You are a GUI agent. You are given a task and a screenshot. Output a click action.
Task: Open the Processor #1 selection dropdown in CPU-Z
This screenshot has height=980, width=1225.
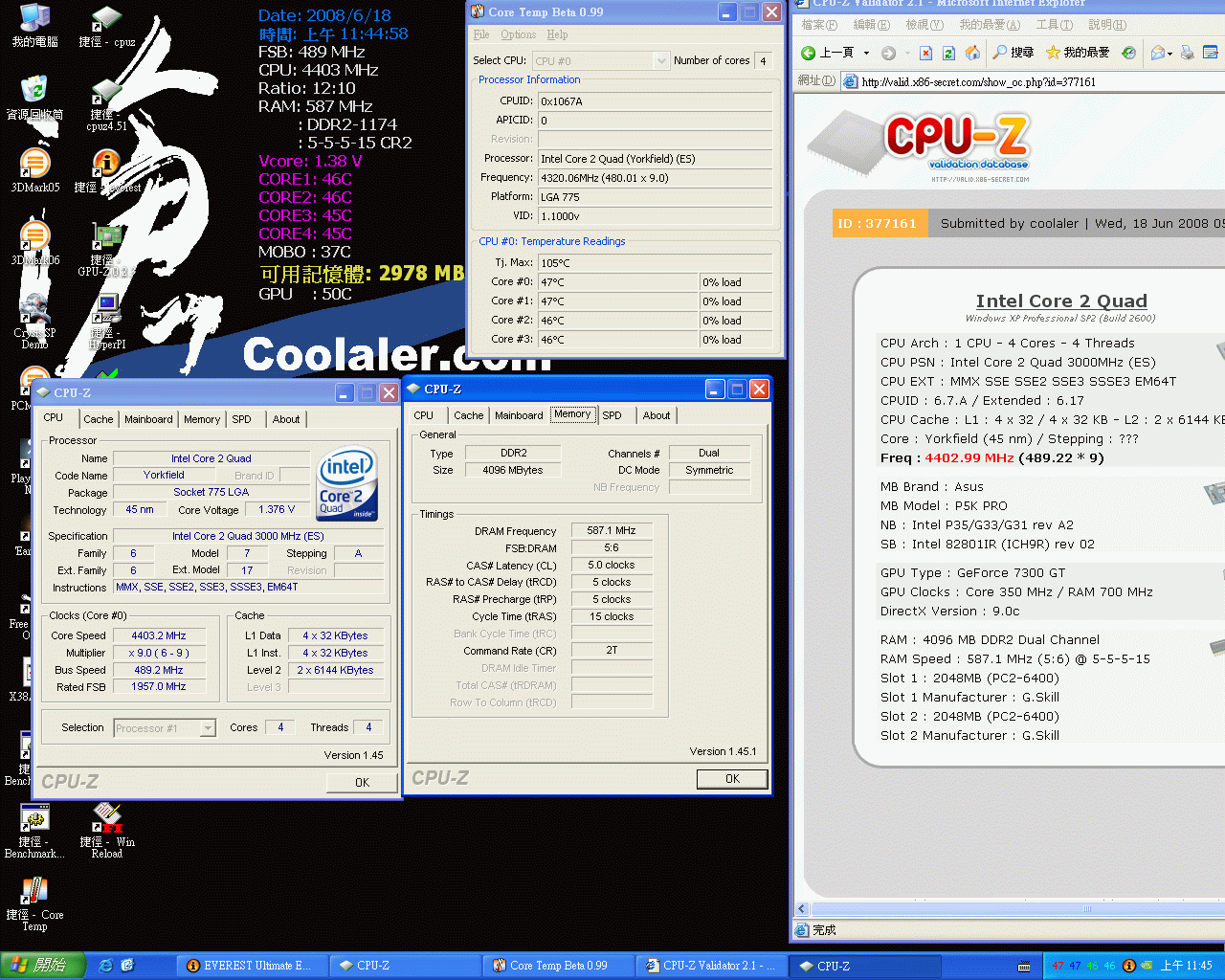pyautogui.click(x=165, y=728)
